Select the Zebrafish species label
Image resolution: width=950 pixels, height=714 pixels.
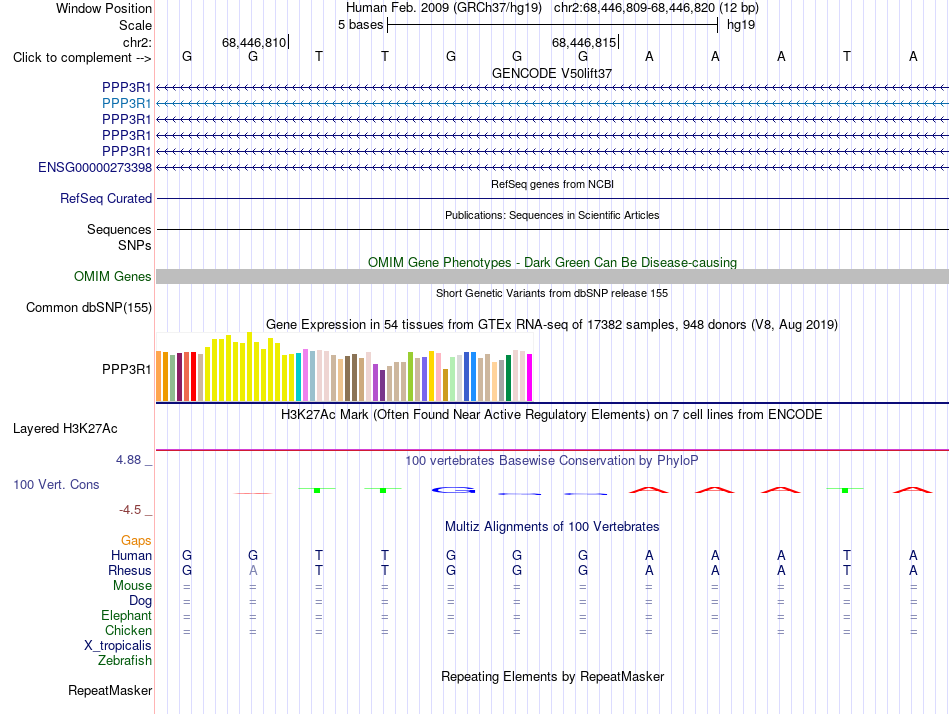click(125, 660)
